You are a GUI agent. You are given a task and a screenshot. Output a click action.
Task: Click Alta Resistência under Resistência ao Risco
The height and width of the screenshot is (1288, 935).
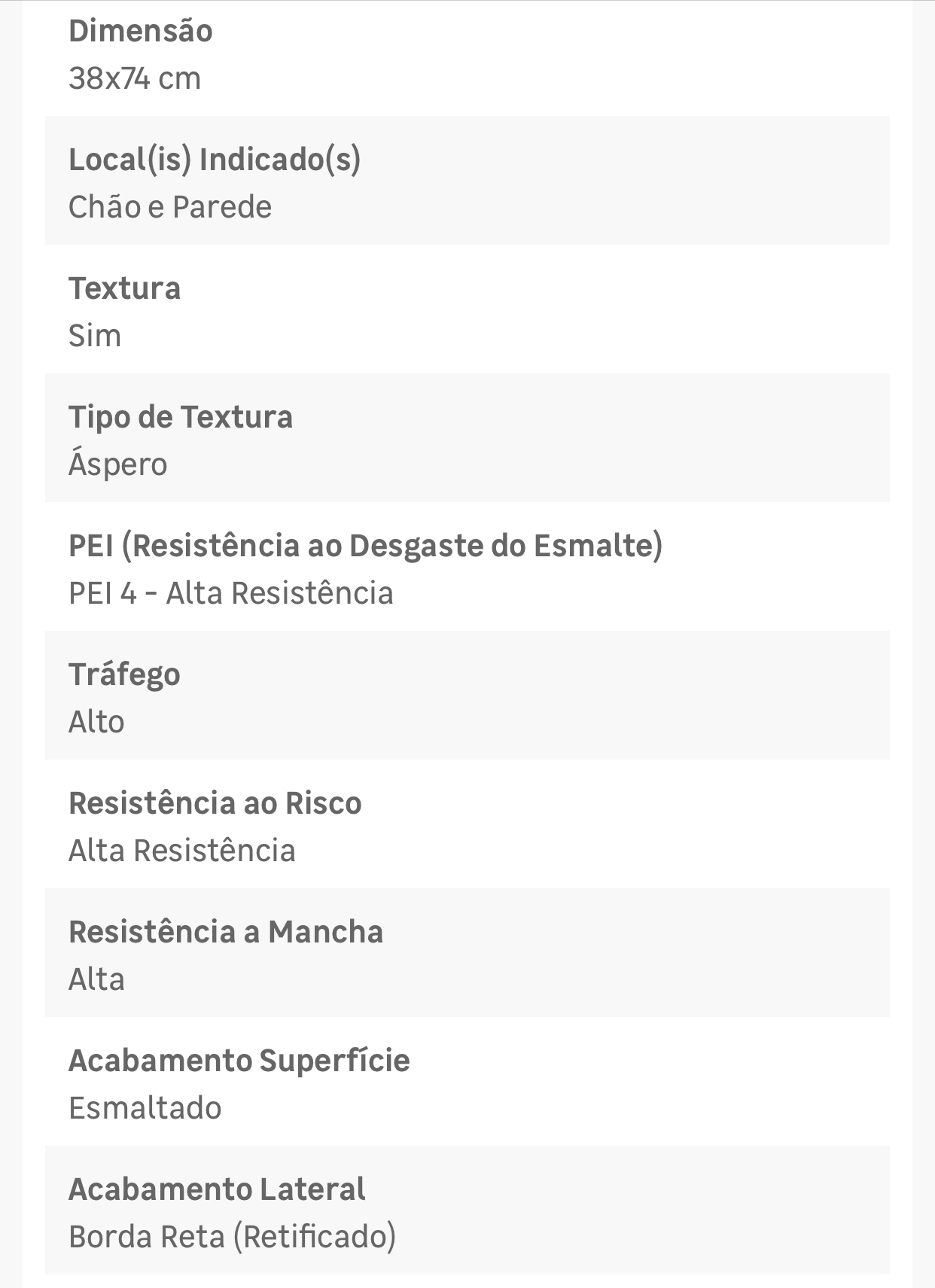[x=182, y=851]
